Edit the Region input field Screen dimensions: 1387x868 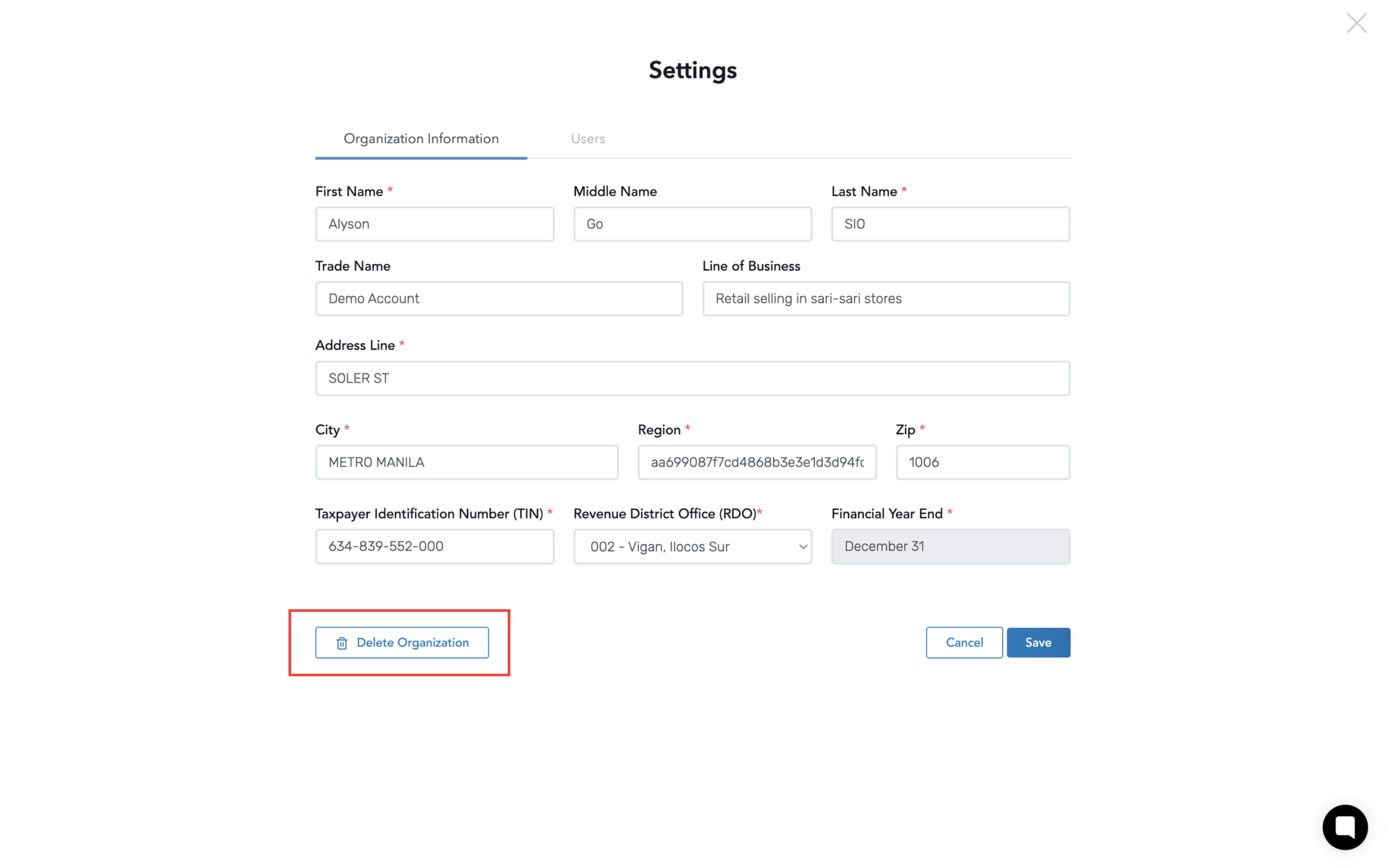click(756, 462)
